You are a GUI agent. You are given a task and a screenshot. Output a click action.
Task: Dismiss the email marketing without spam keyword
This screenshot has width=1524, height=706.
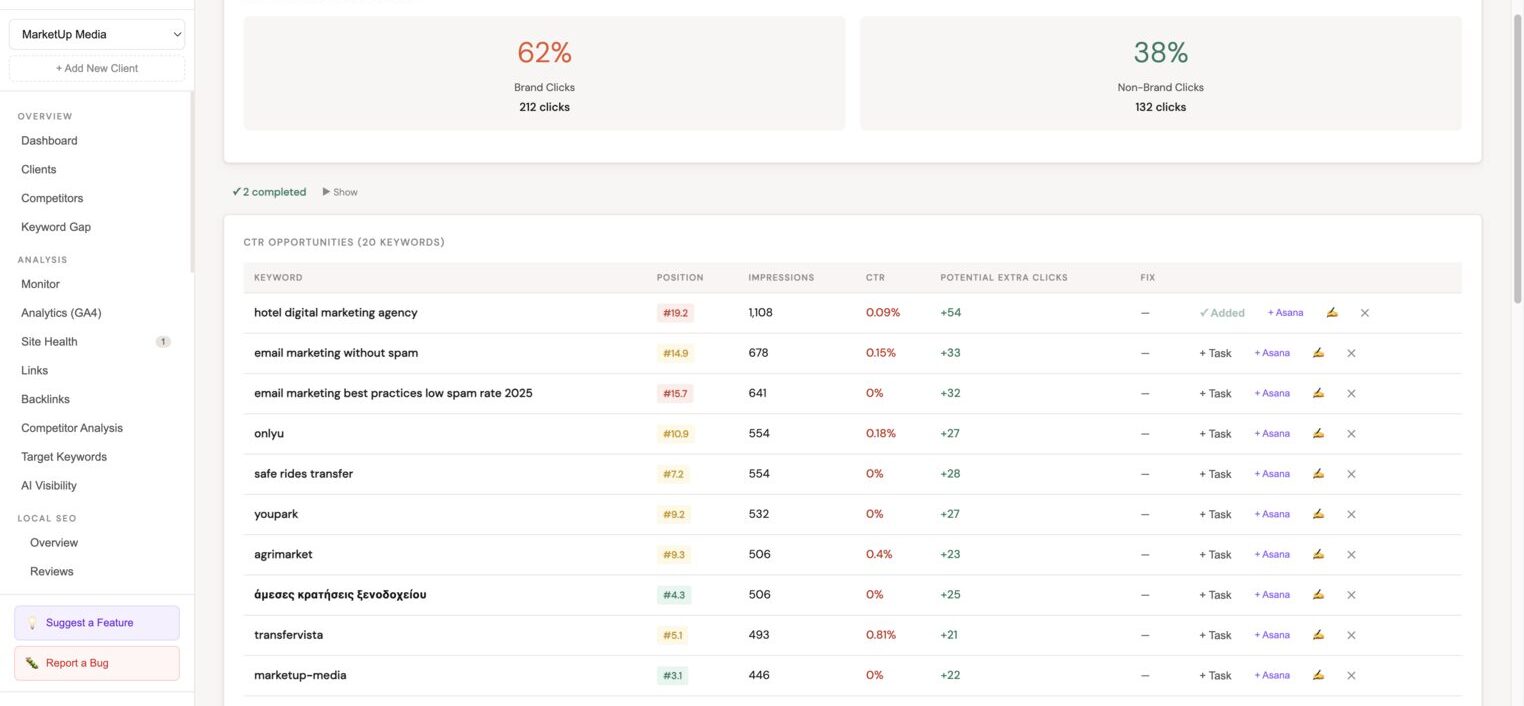1351,353
